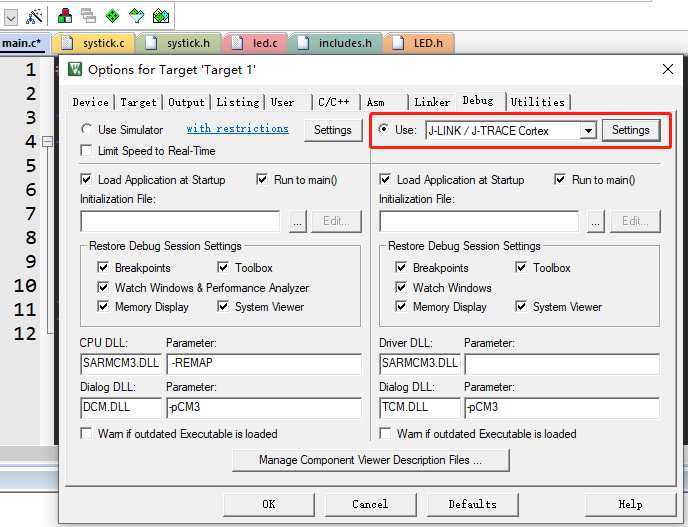
Task: Select the Use Simulator radio button
Action: 86,130
